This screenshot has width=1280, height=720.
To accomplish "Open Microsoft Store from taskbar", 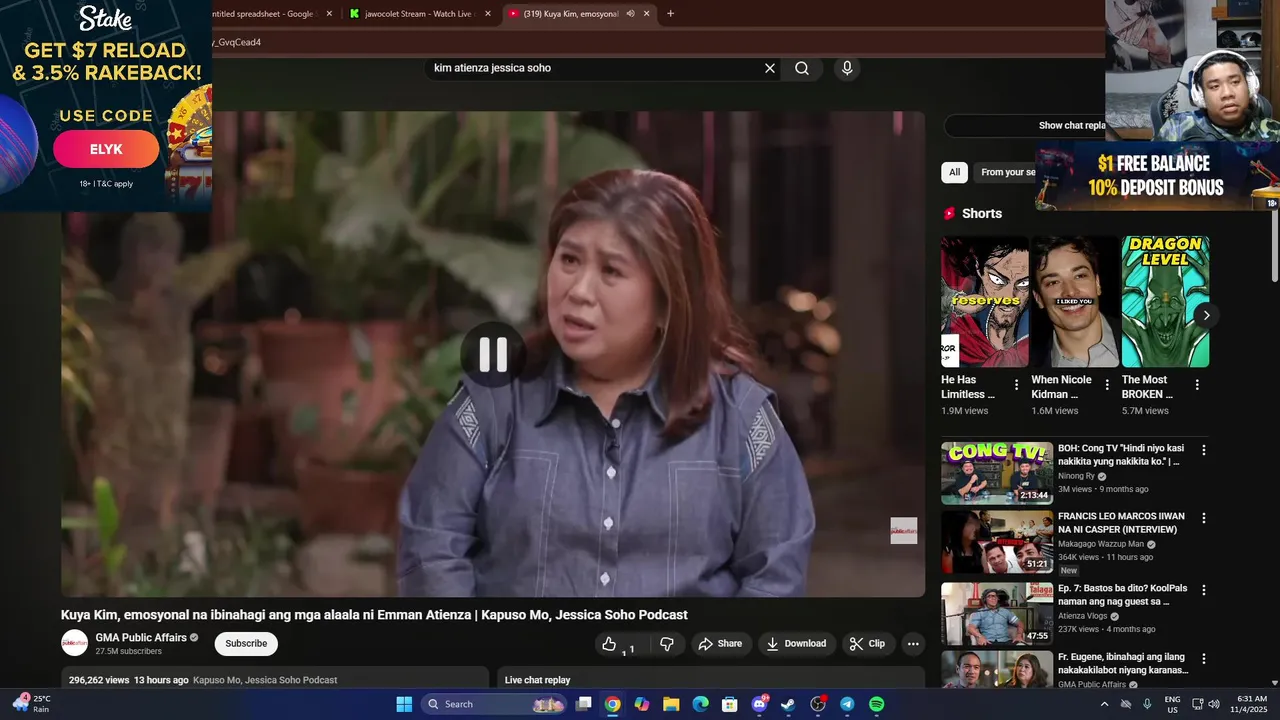I will (730, 704).
